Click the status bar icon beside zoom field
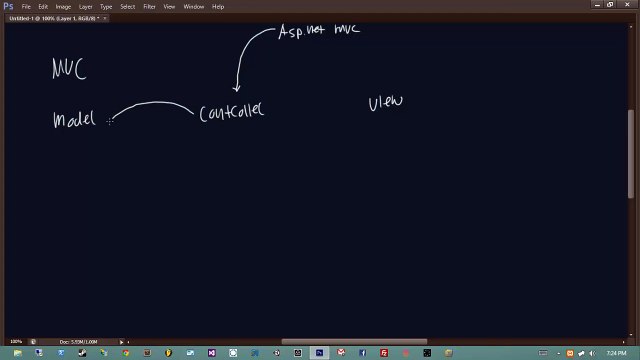Screen dimensions: 640x360 click(33, 342)
